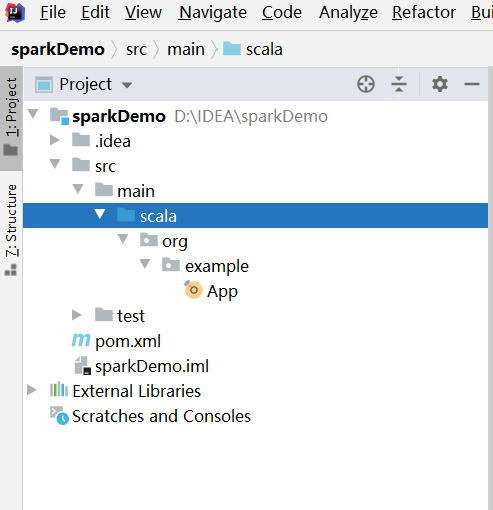Viewport: 493px width, 510px height.
Task: Collapse the example package arrow
Action: (145, 264)
